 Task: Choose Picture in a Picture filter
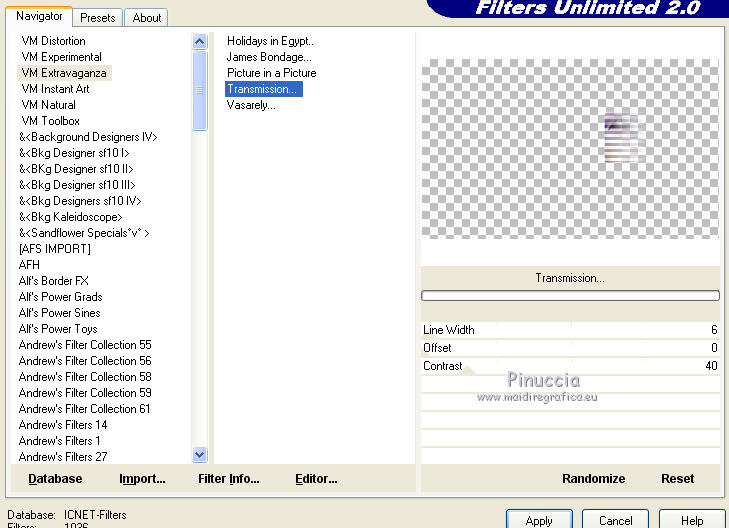tap(272, 73)
